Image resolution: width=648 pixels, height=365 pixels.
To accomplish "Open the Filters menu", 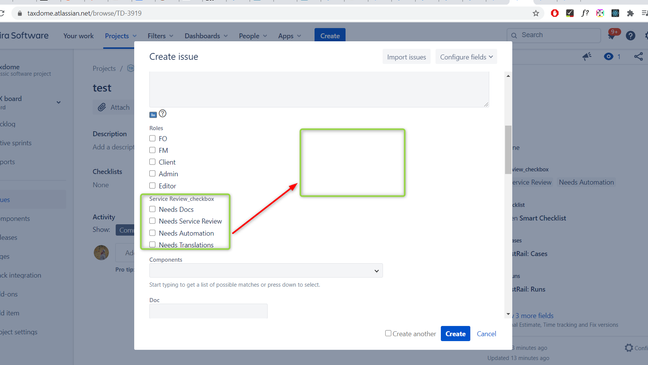I will pos(160,36).
